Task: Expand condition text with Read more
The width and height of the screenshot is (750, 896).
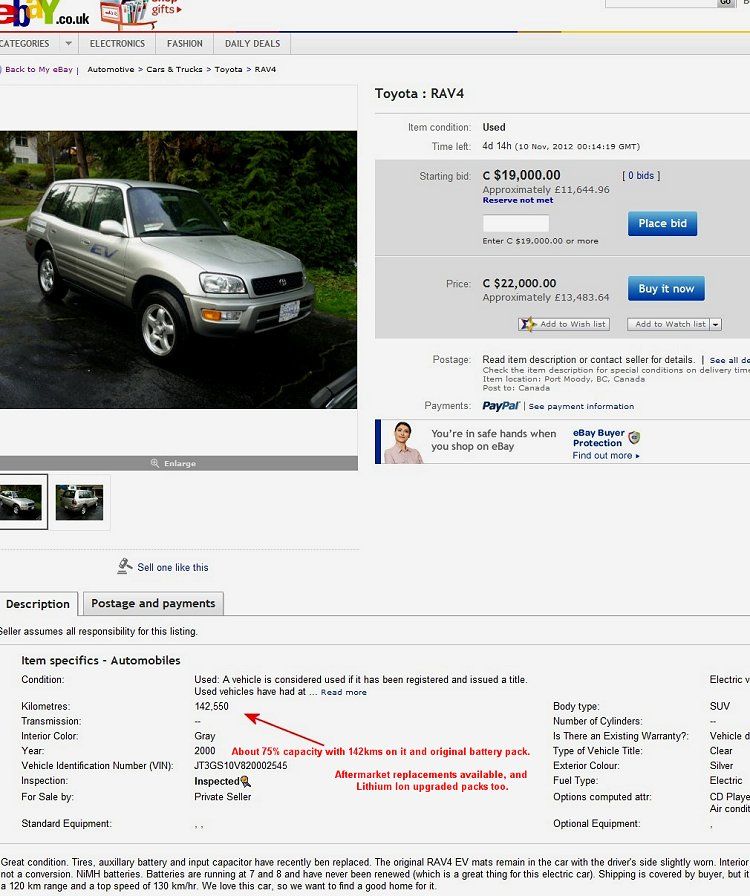Action: pyautogui.click(x=344, y=692)
